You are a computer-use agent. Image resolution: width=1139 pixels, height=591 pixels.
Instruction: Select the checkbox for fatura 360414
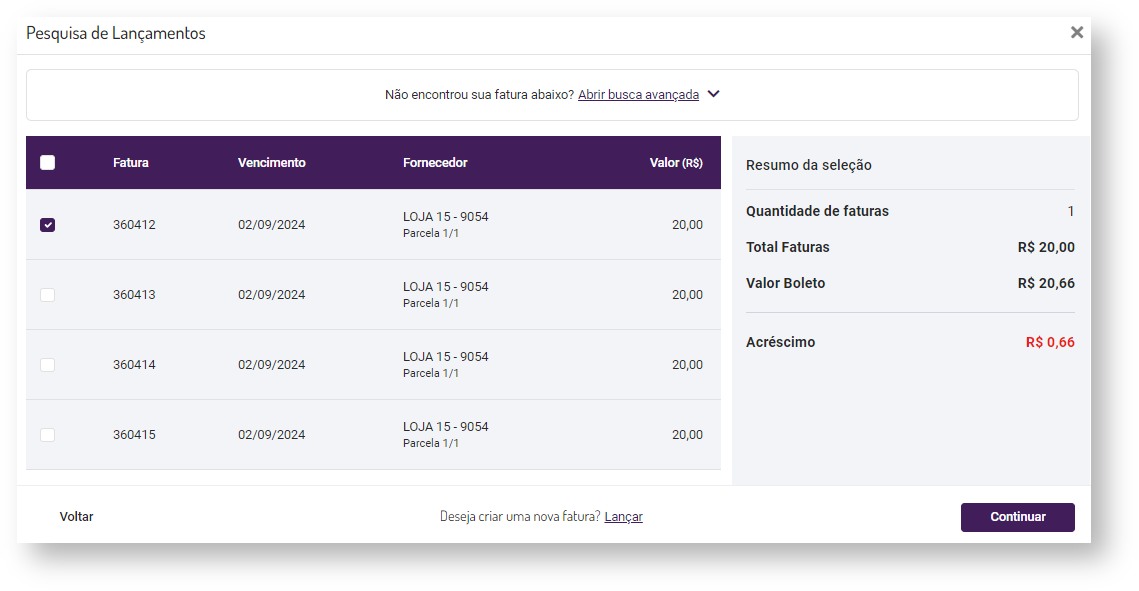pyautogui.click(x=47, y=365)
